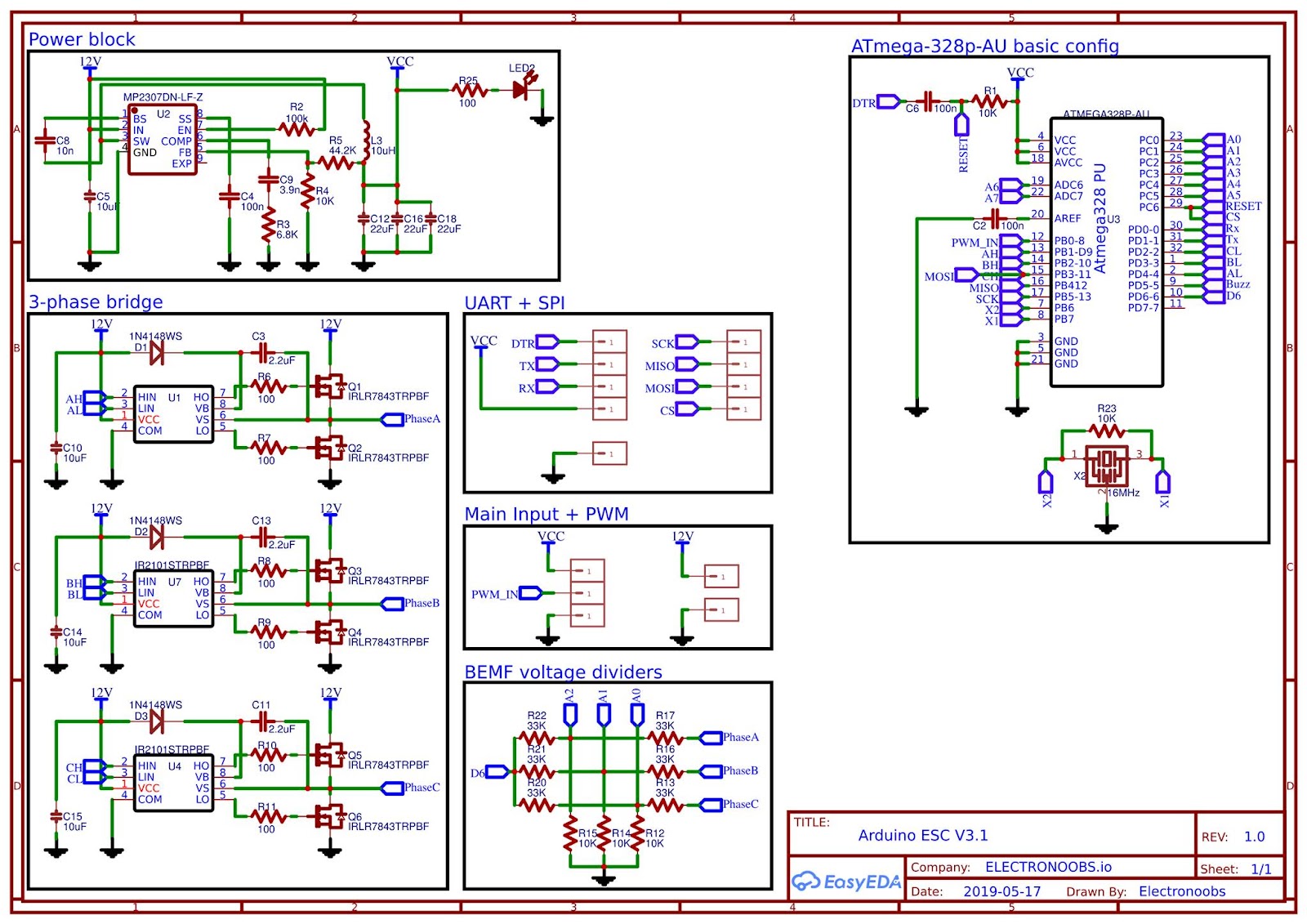Click the U1 gate driver chip
The height and width of the screenshot is (924, 1307).
173,414
